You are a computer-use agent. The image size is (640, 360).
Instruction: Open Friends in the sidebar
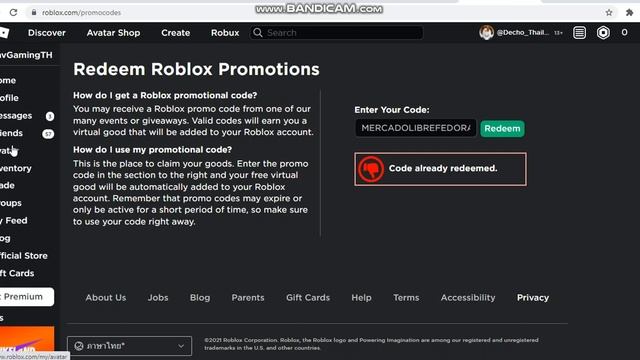click(x=11, y=133)
